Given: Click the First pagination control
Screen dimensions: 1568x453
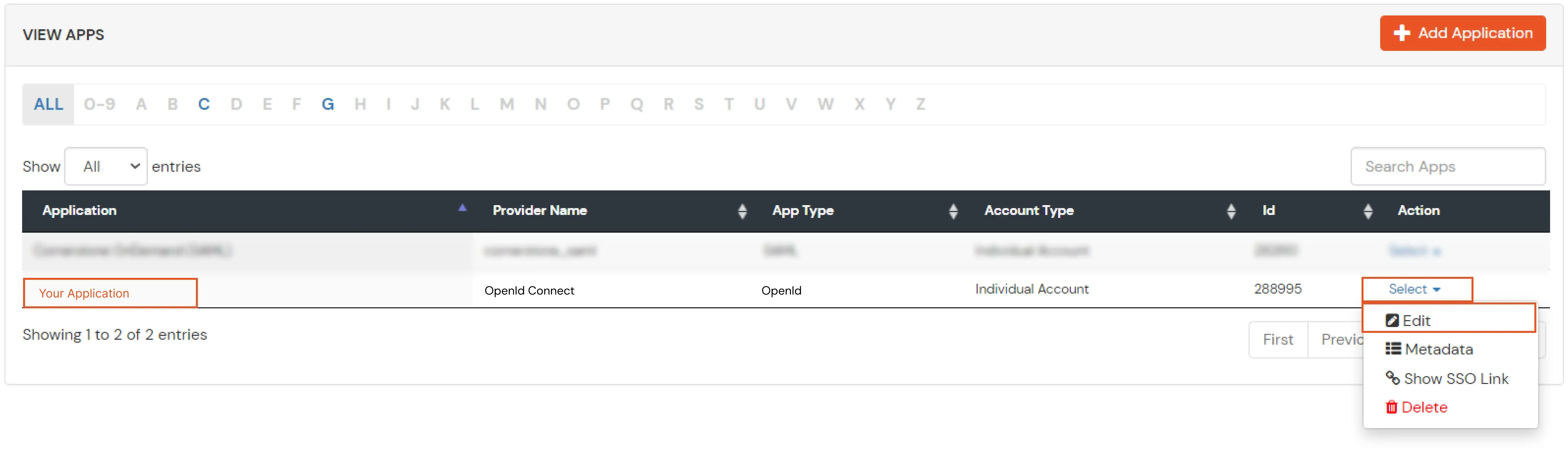Looking at the screenshot, I should (1278, 339).
